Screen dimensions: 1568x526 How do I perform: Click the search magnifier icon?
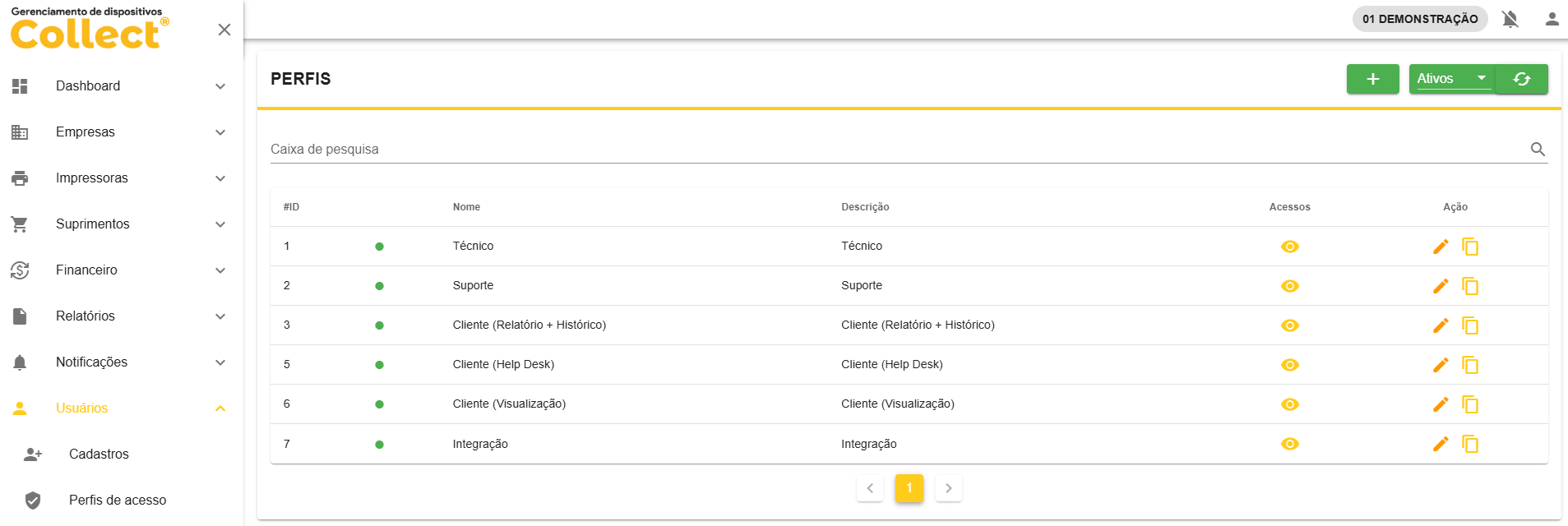coord(1538,150)
